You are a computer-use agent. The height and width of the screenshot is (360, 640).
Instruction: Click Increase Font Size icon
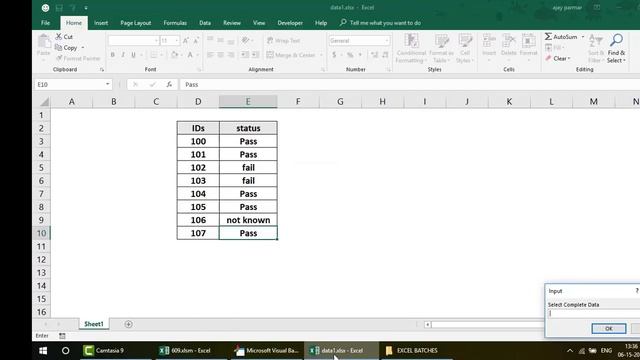tap(186, 40)
